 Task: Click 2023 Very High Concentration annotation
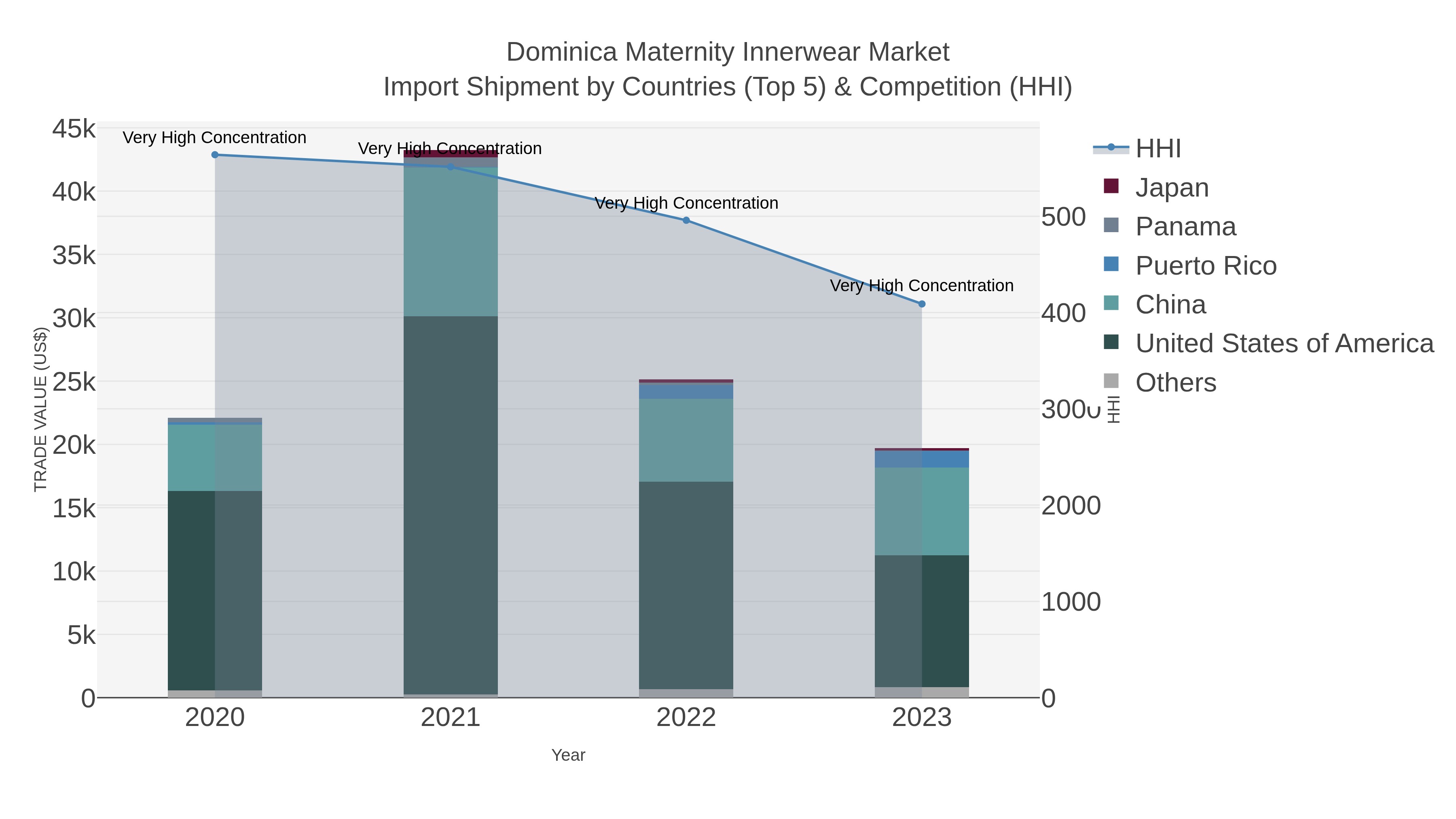click(922, 286)
